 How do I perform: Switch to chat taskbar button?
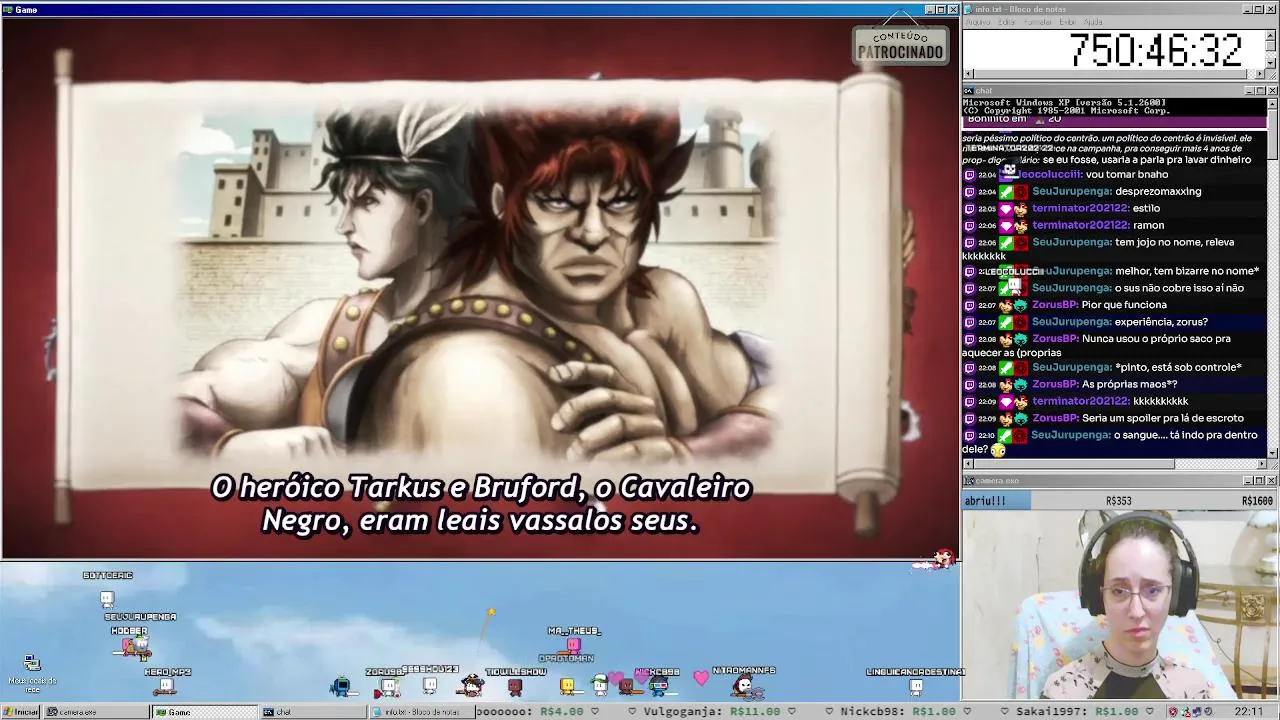(313, 712)
